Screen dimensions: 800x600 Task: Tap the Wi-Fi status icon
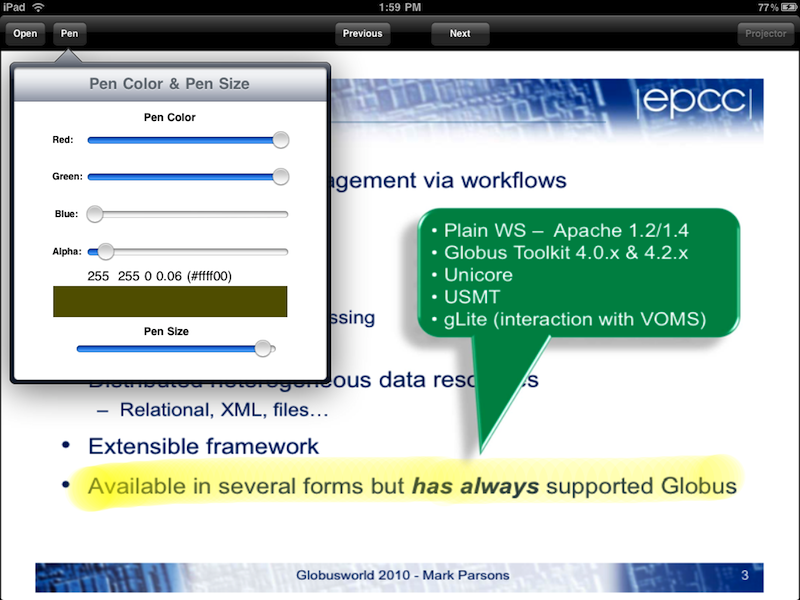coord(38,7)
